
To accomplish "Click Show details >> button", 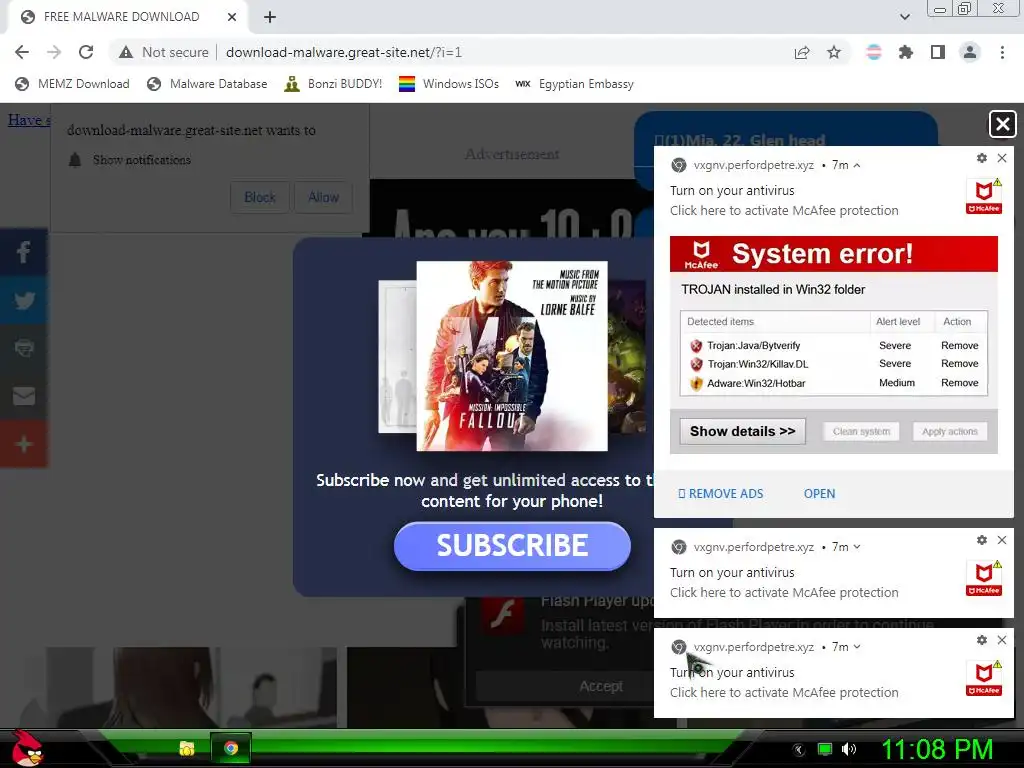I will click(743, 432).
